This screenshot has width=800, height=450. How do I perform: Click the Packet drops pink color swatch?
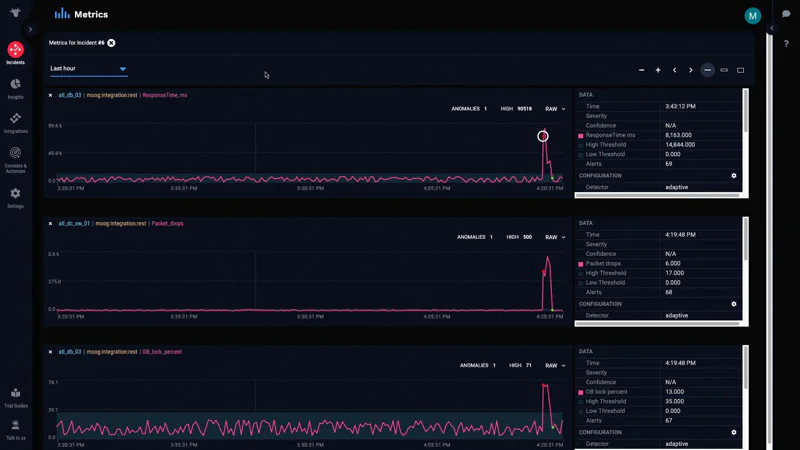581,264
